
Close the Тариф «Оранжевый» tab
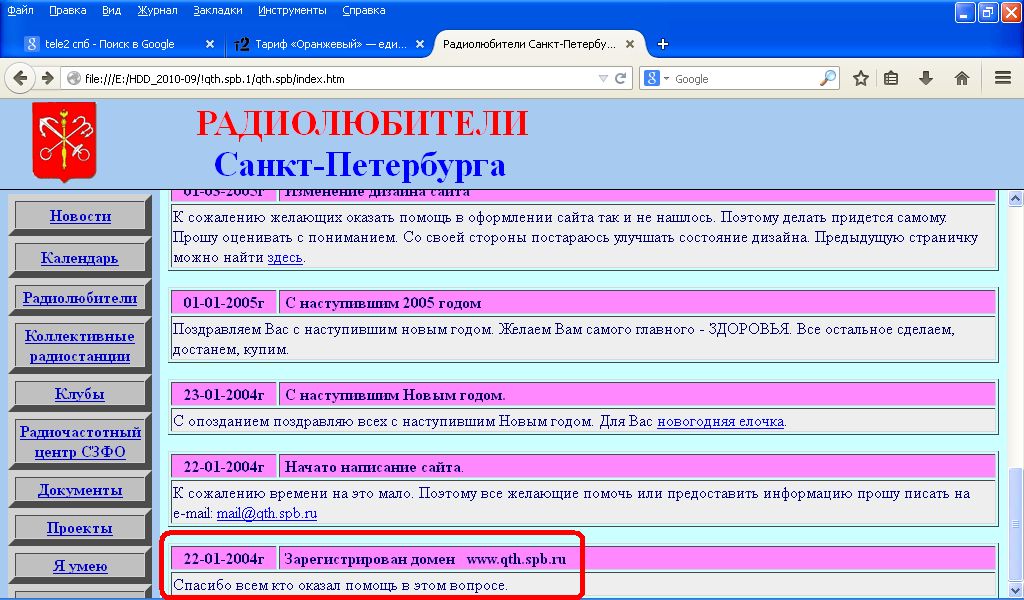click(420, 44)
